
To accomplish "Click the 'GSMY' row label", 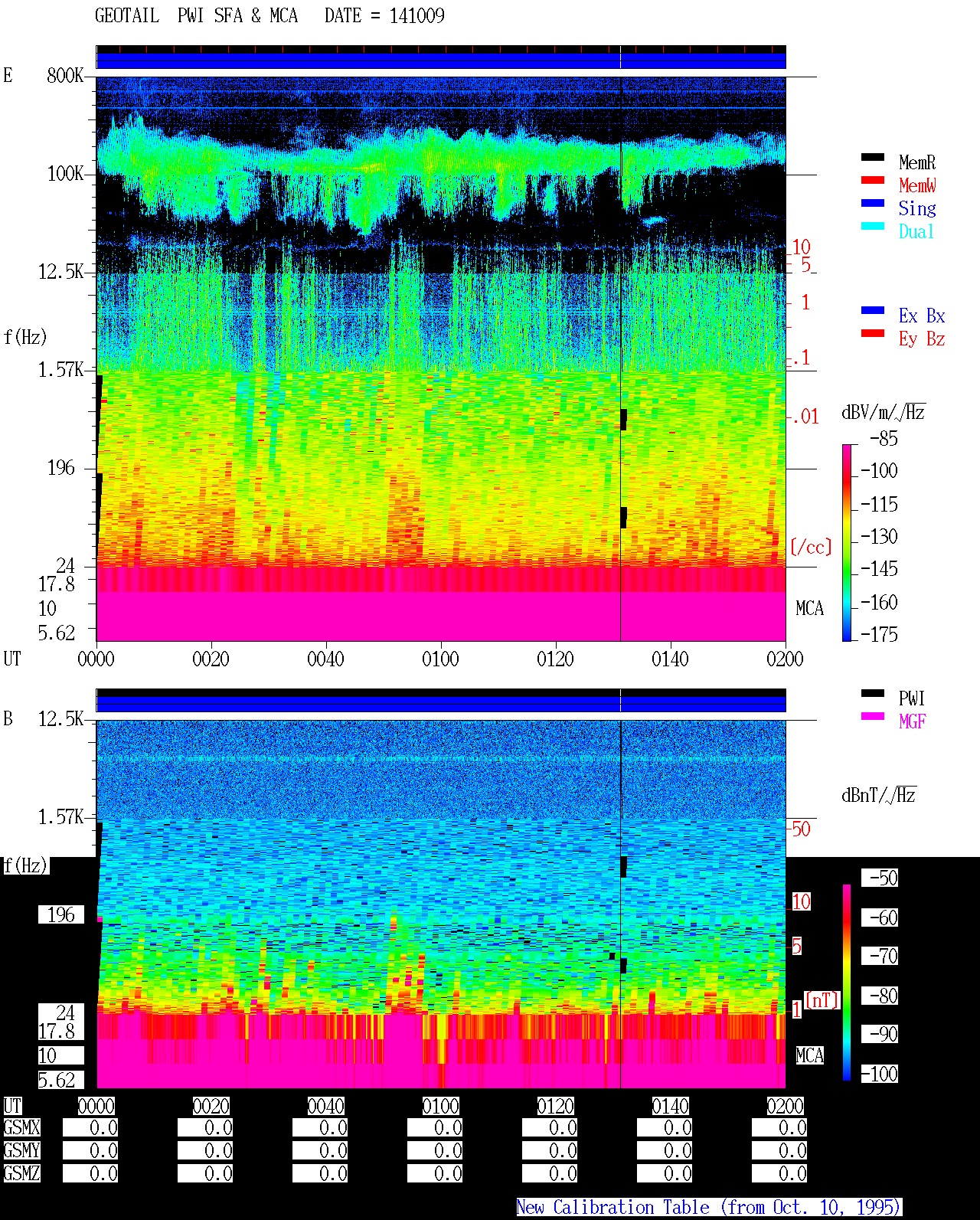I will pos(21,1150).
